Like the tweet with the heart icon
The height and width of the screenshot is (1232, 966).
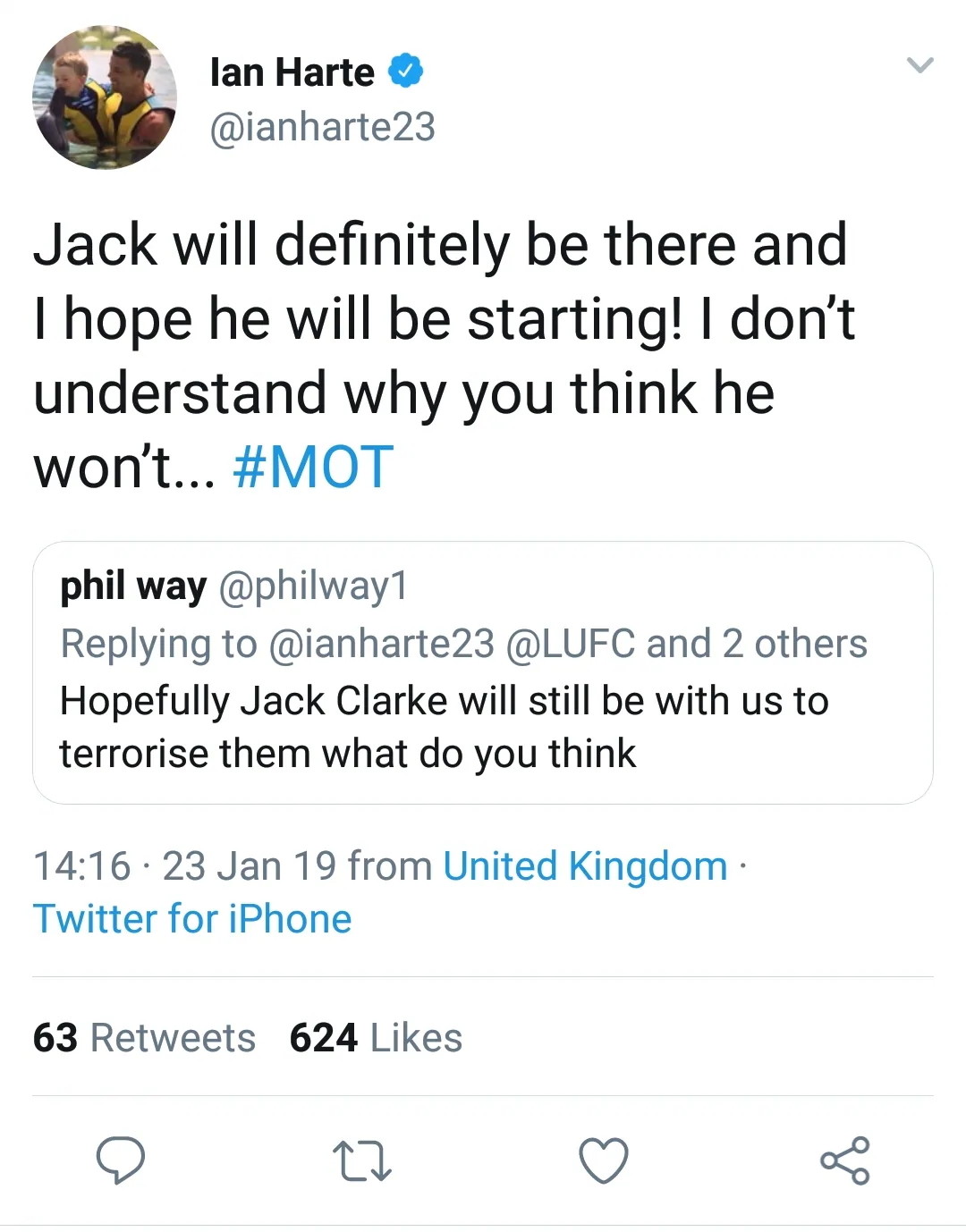click(x=604, y=1160)
